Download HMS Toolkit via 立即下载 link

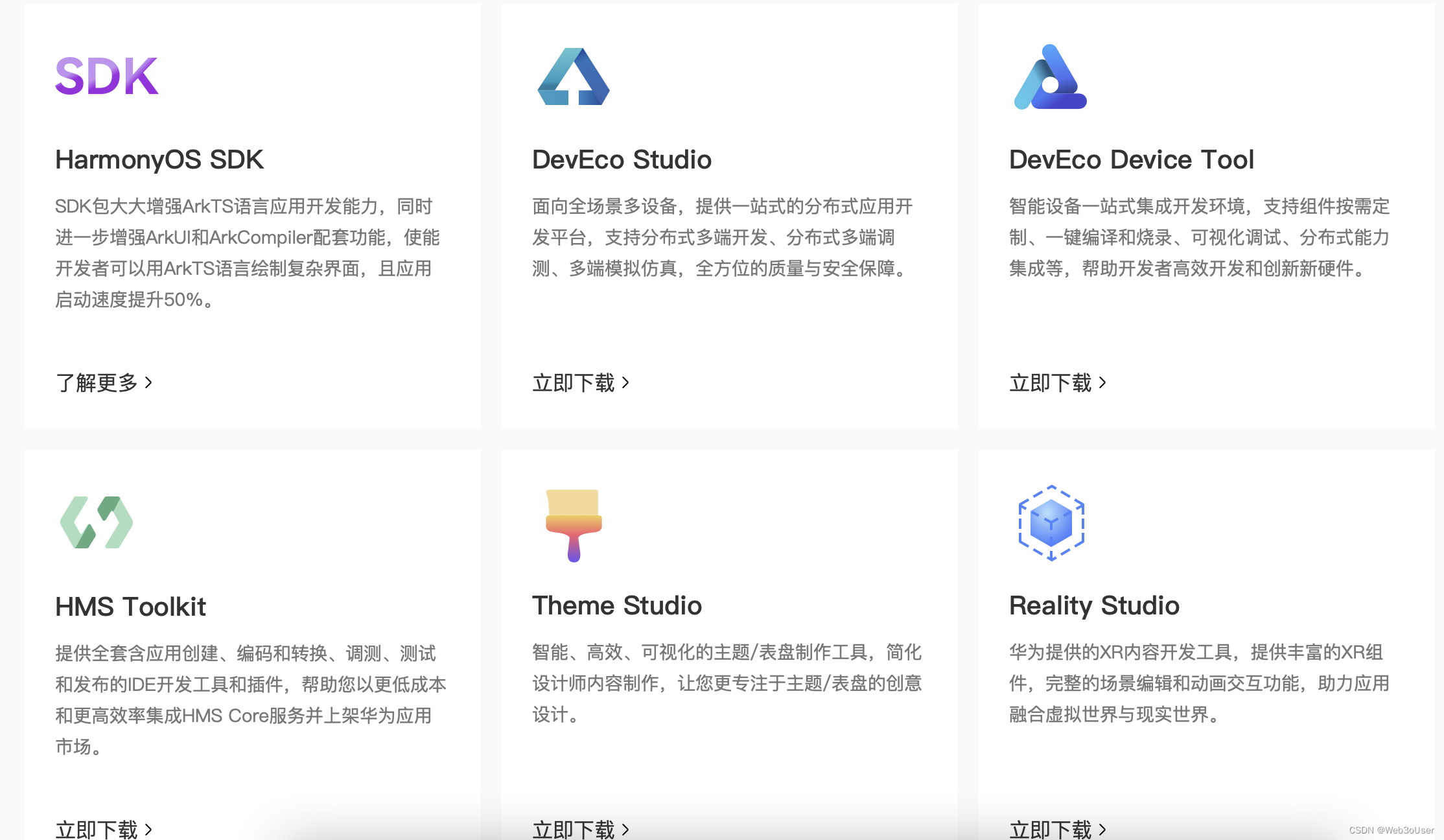[x=104, y=829]
